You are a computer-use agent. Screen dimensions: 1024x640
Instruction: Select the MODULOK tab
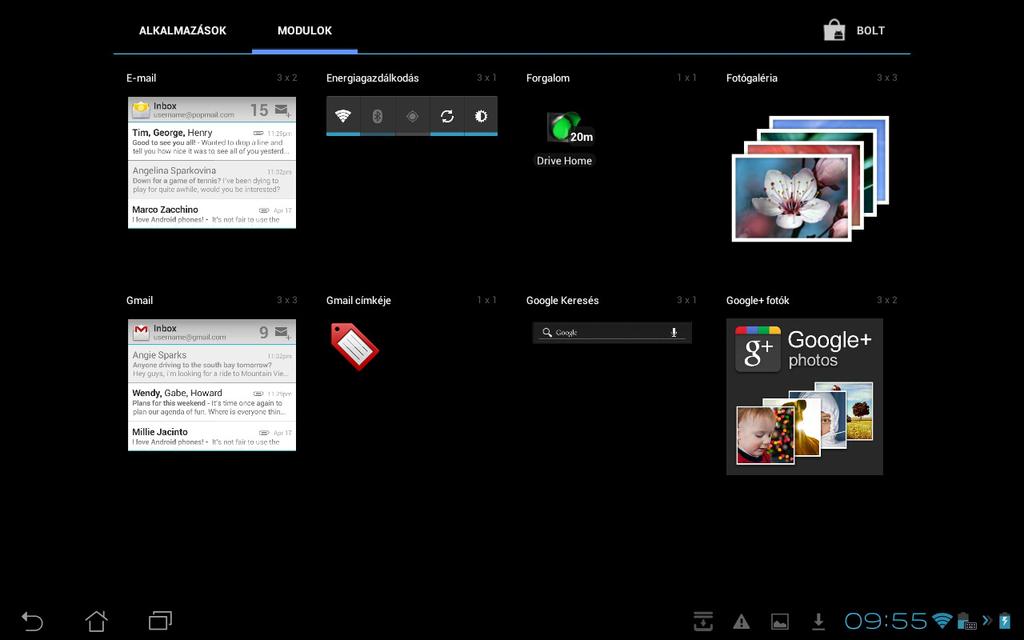click(304, 30)
